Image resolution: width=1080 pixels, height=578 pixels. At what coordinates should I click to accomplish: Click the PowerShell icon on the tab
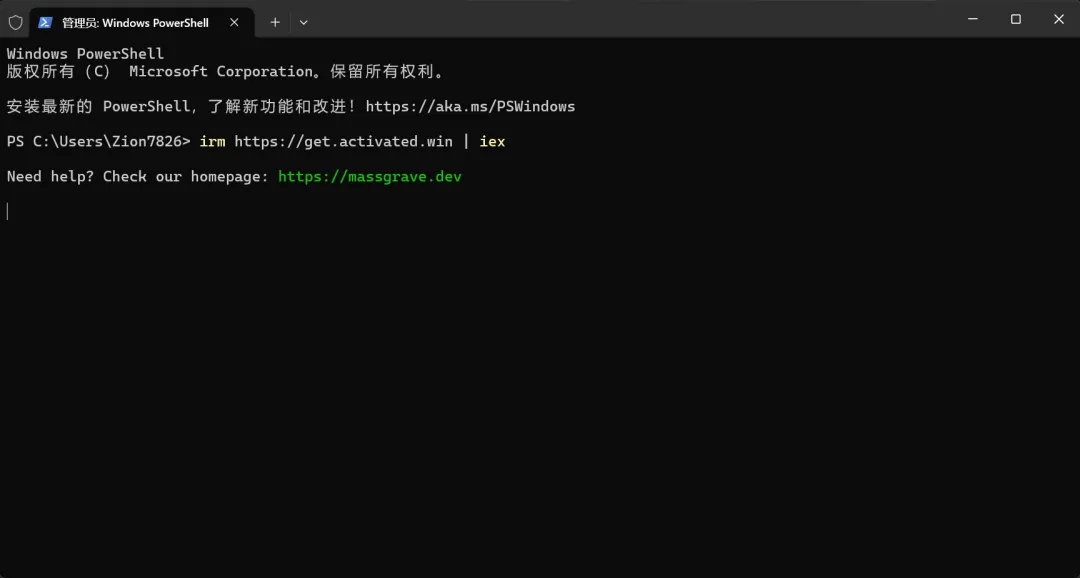click(45, 22)
